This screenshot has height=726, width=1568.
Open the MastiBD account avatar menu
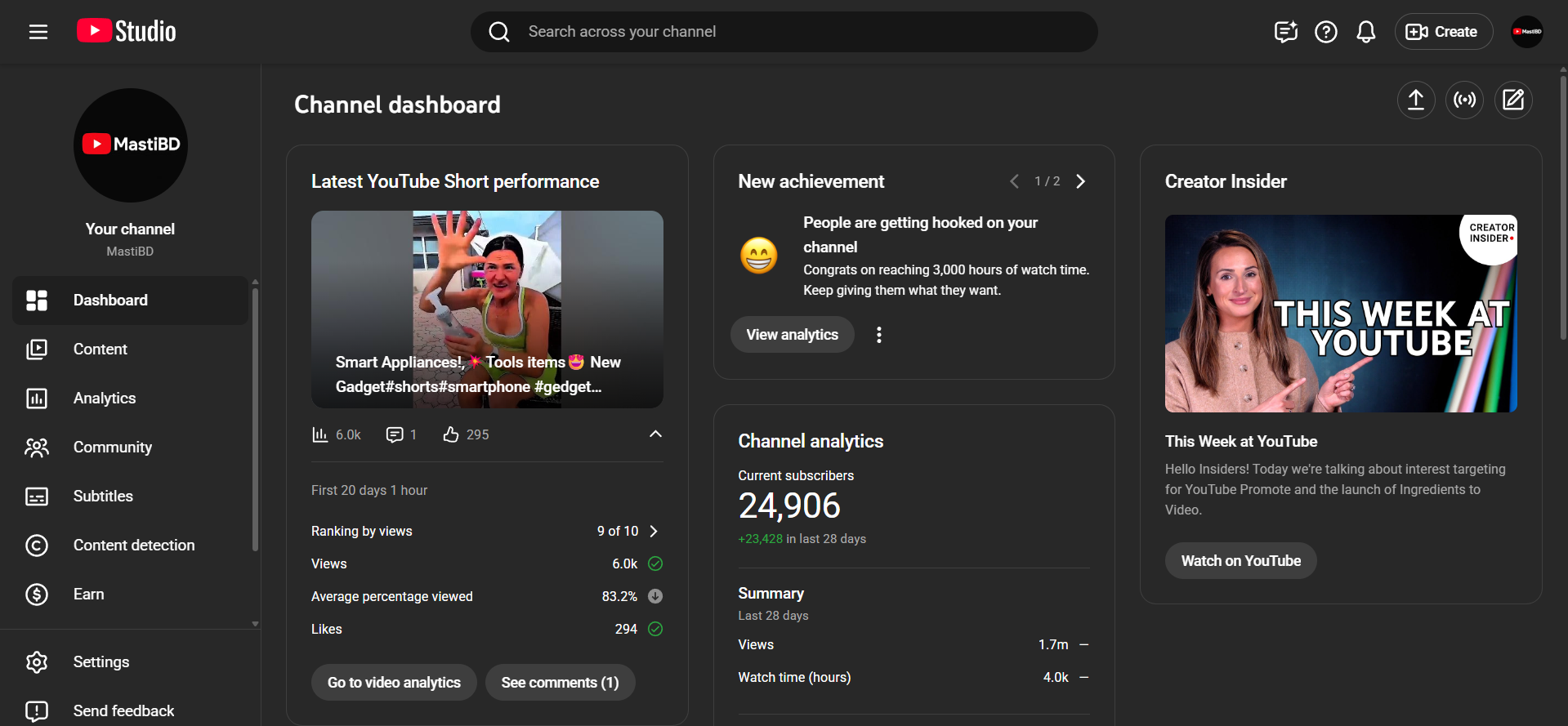click(1526, 32)
